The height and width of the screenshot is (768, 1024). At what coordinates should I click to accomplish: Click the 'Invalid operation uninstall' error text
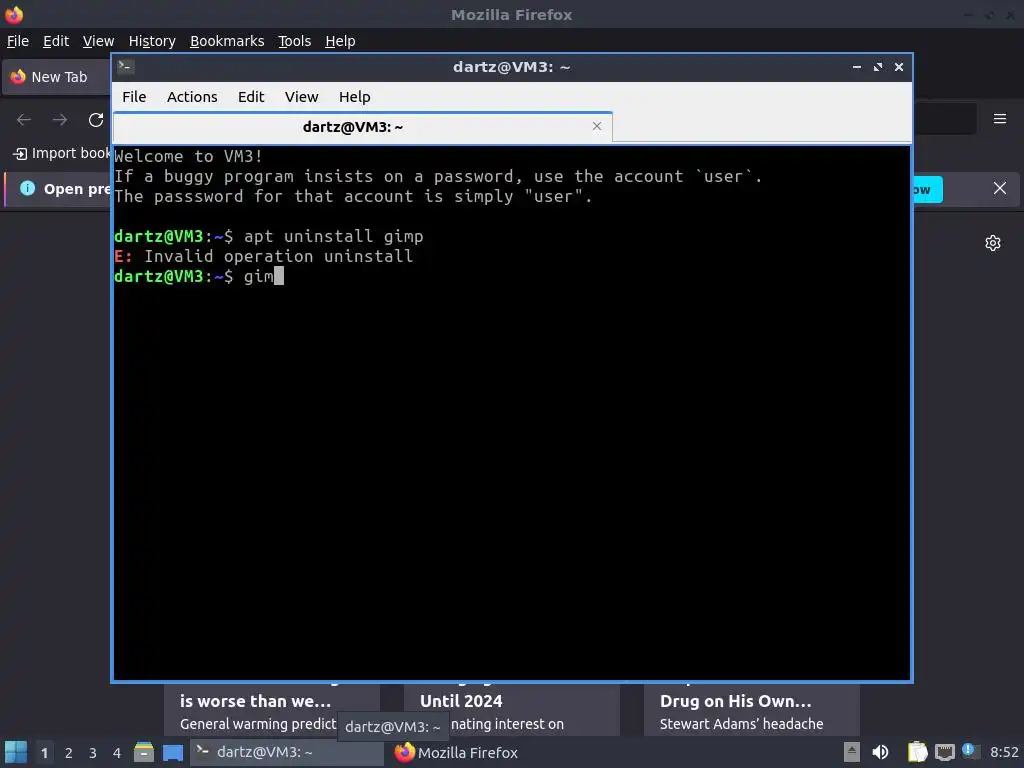pos(278,256)
